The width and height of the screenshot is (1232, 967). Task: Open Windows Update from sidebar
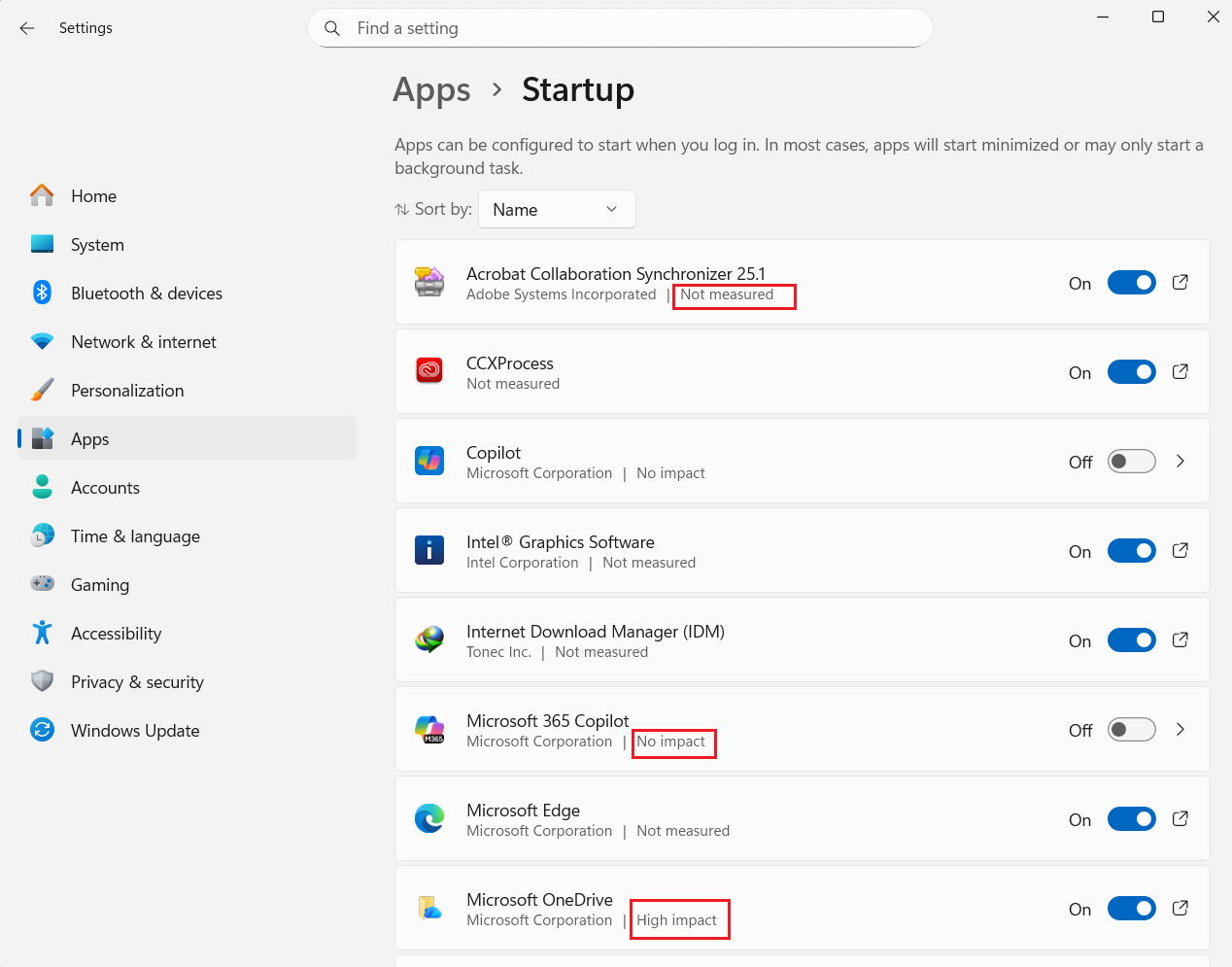[135, 731]
